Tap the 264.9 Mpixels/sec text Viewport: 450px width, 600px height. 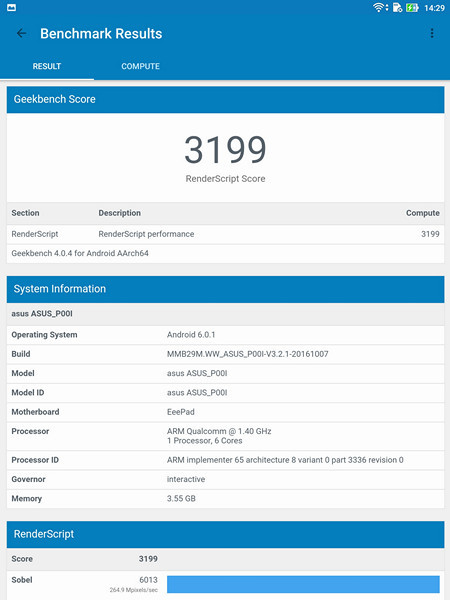click(134, 590)
